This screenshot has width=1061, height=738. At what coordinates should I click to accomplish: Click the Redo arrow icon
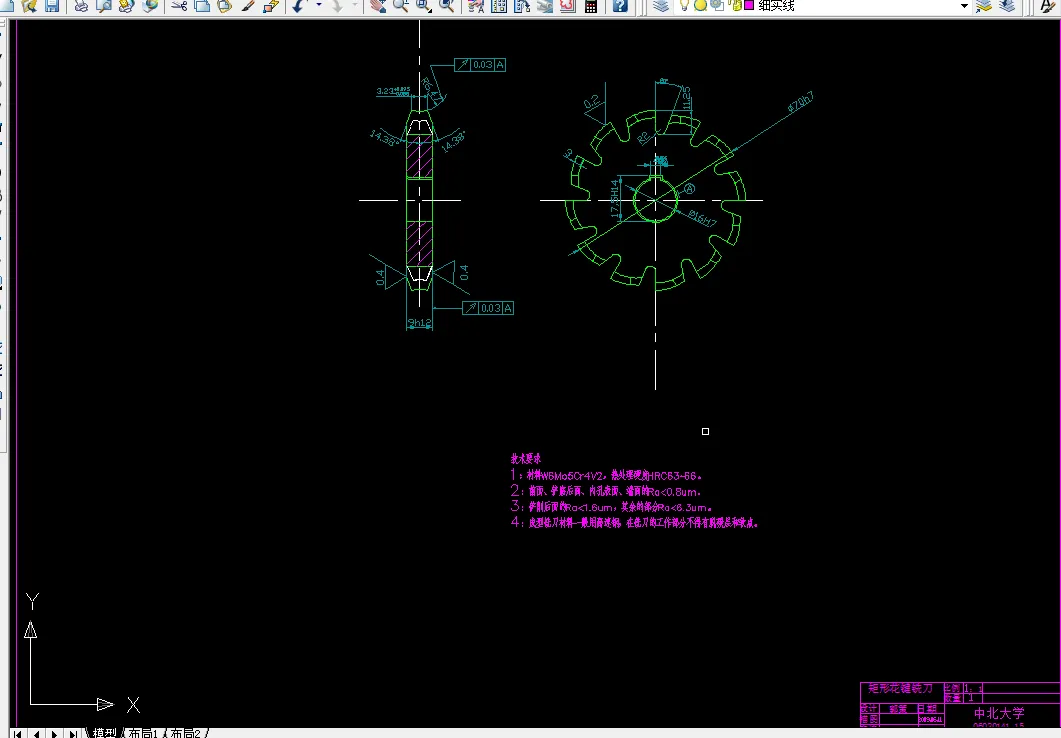(336, 6)
